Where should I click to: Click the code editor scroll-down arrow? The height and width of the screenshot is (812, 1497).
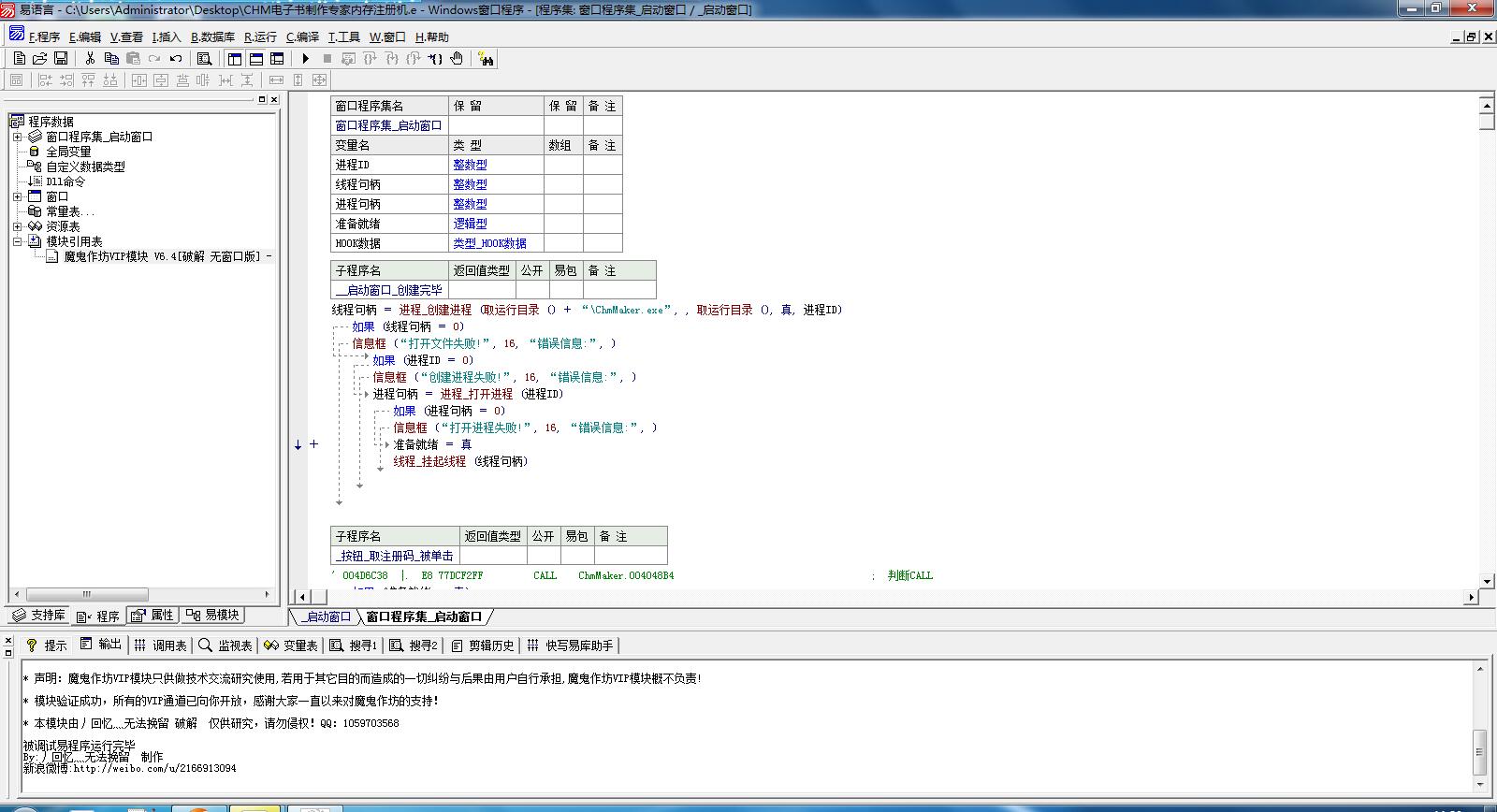[x=1488, y=581]
